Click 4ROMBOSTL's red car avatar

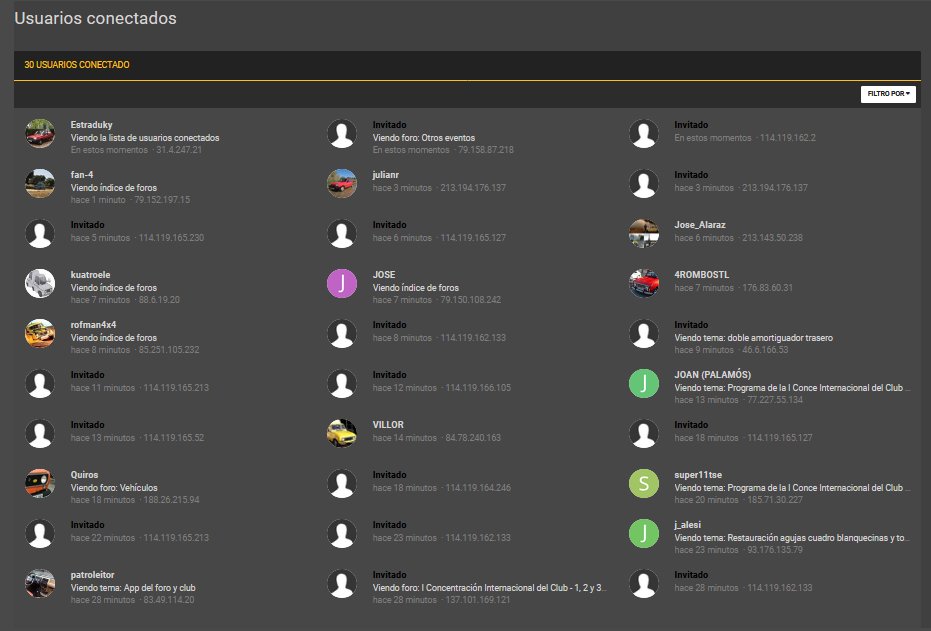644,283
